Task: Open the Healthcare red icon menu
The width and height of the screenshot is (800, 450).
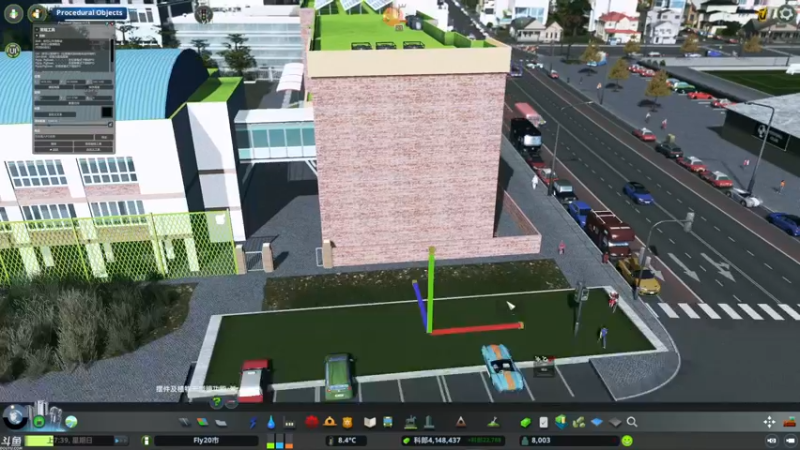Action: pyautogui.click(x=312, y=421)
